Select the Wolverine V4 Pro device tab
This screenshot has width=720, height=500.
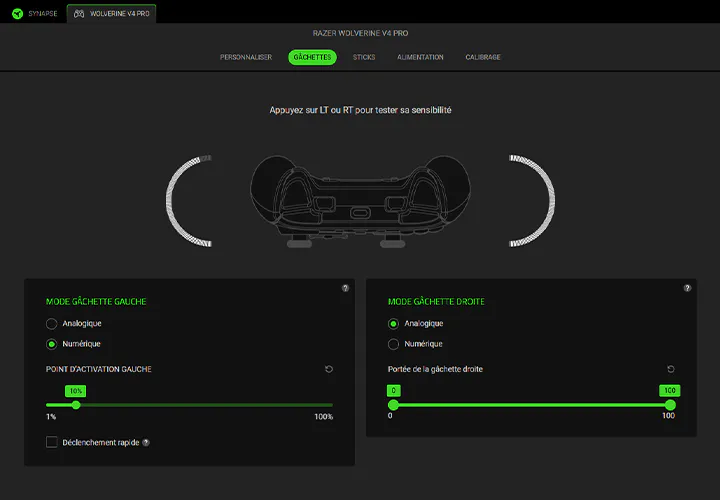pos(112,14)
